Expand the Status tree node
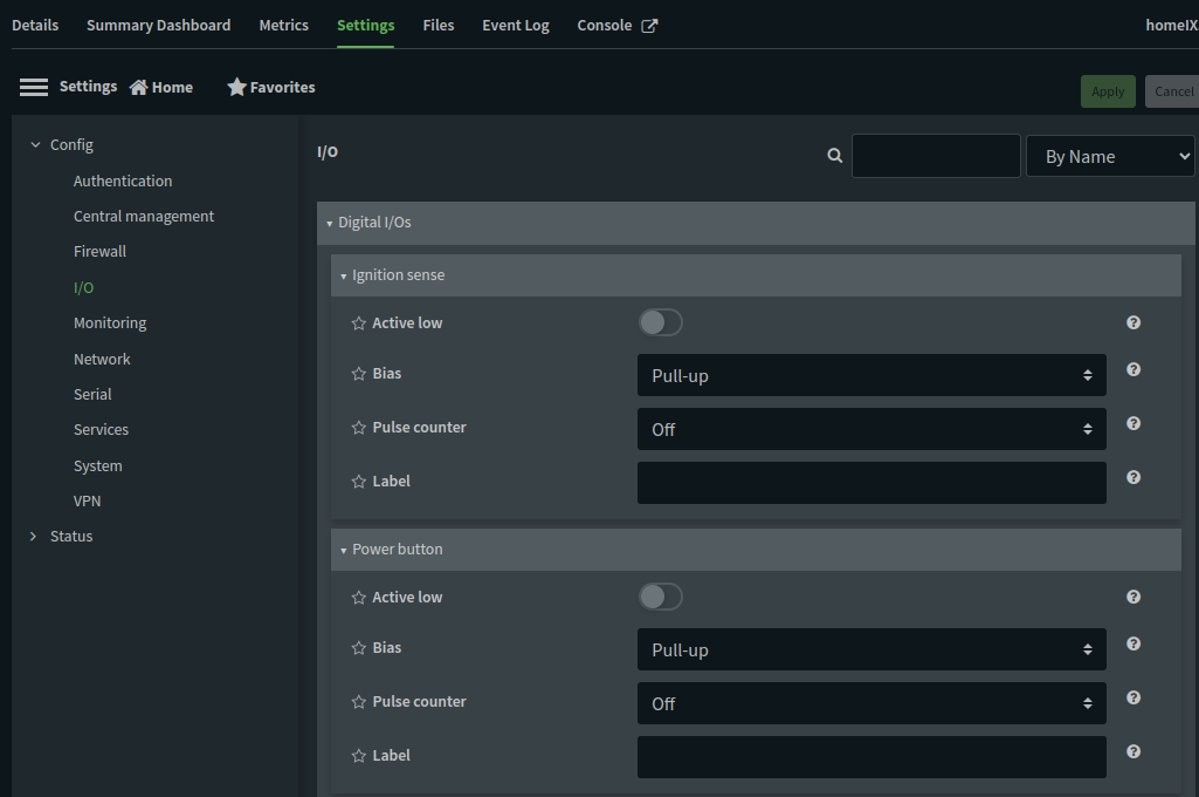 34,537
